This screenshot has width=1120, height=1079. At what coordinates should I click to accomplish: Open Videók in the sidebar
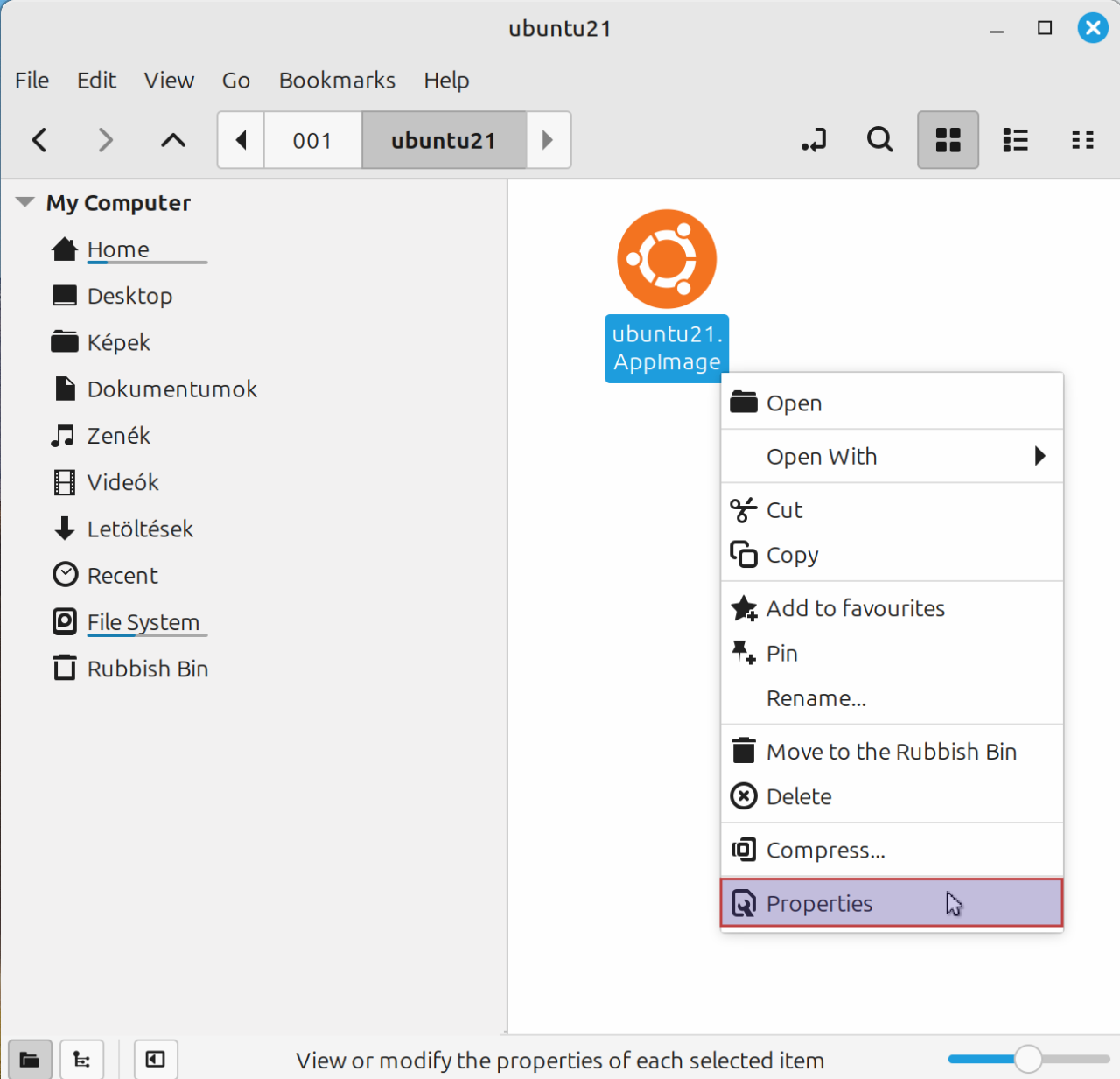[123, 482]
